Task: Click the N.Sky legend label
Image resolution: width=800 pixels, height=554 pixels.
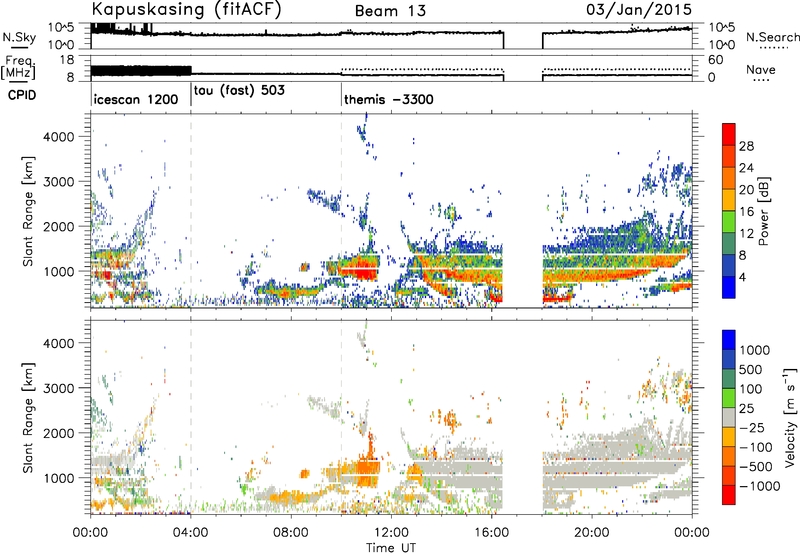Action: coord(19,37)
